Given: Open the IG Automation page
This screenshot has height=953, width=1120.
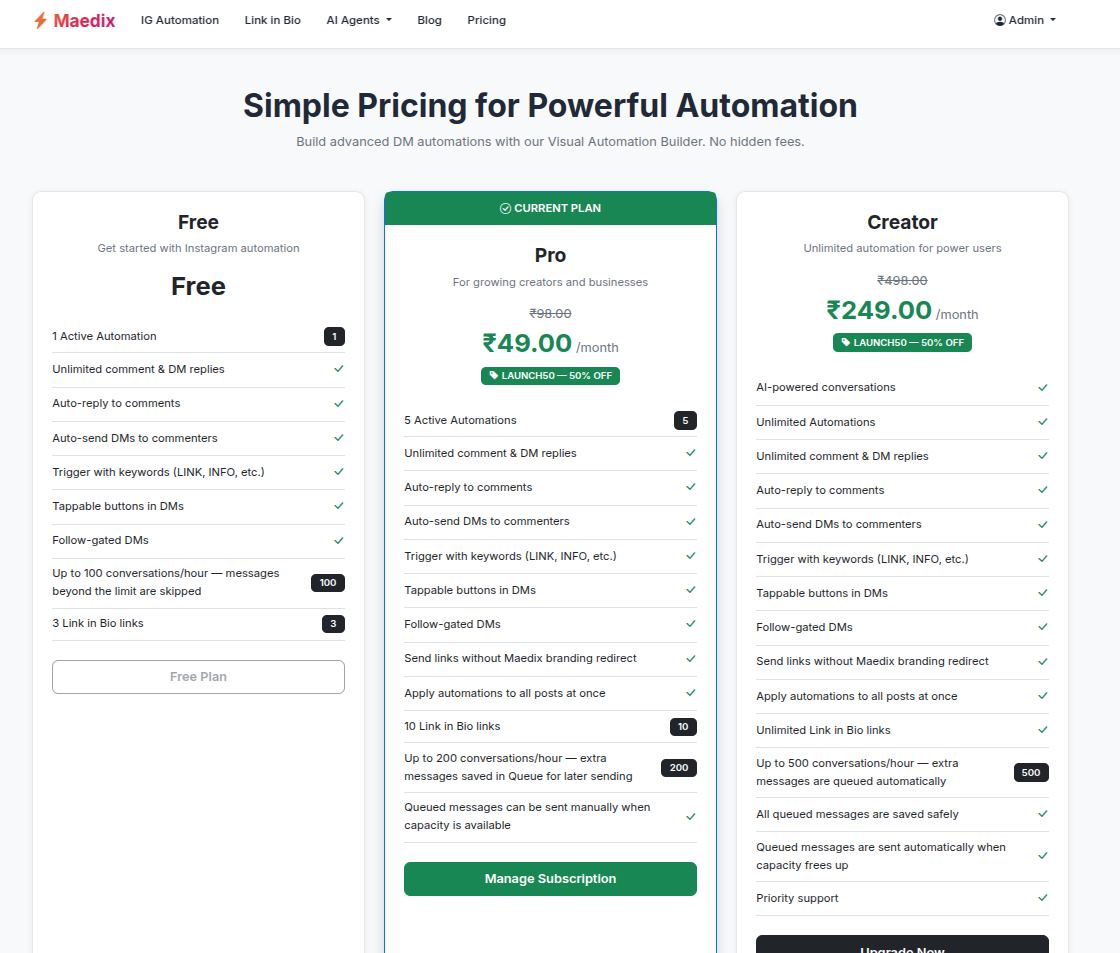Looking at the screenshot, I should tap(179, 19).
